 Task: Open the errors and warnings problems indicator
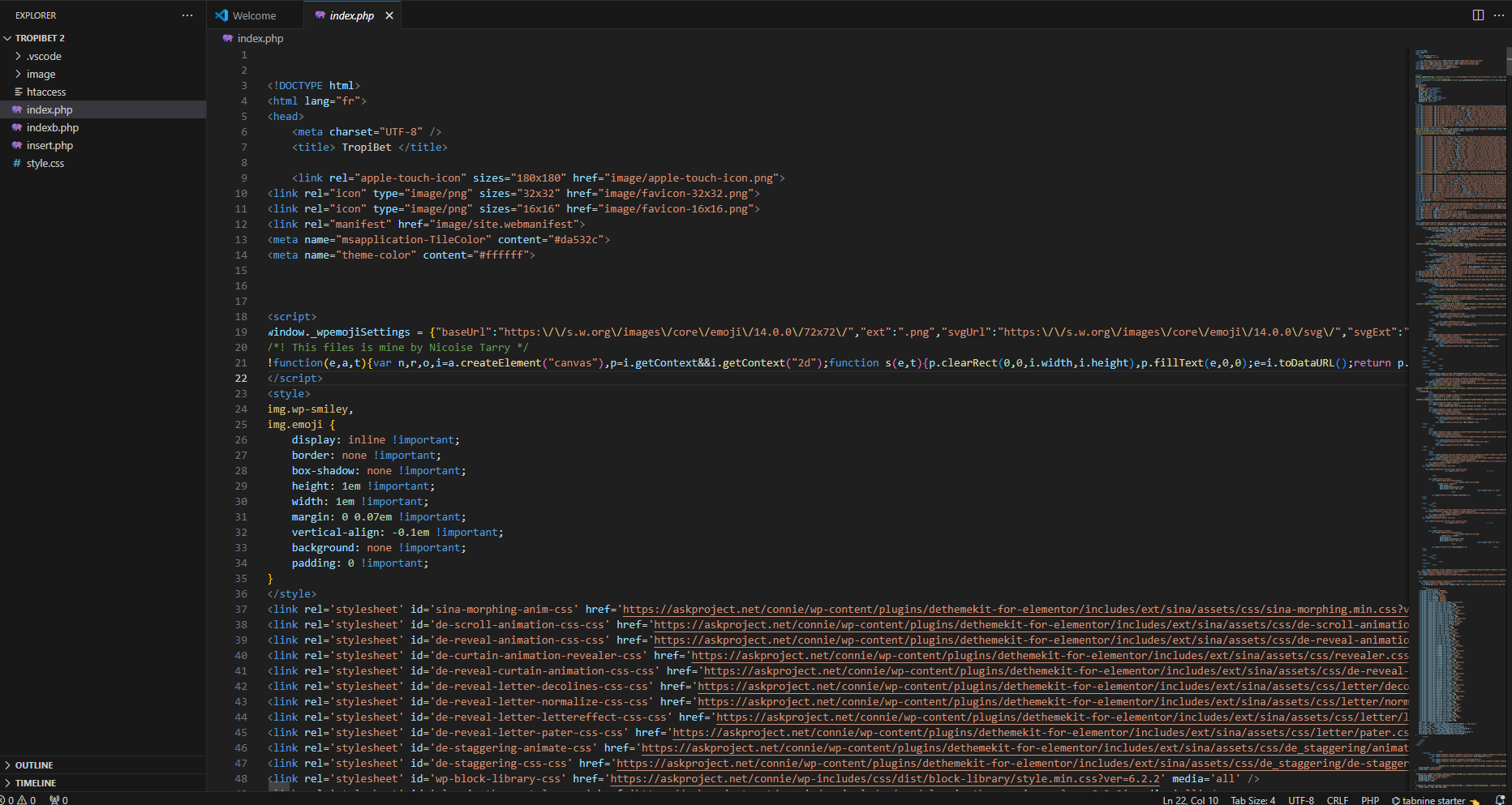(x=19, y=800)
